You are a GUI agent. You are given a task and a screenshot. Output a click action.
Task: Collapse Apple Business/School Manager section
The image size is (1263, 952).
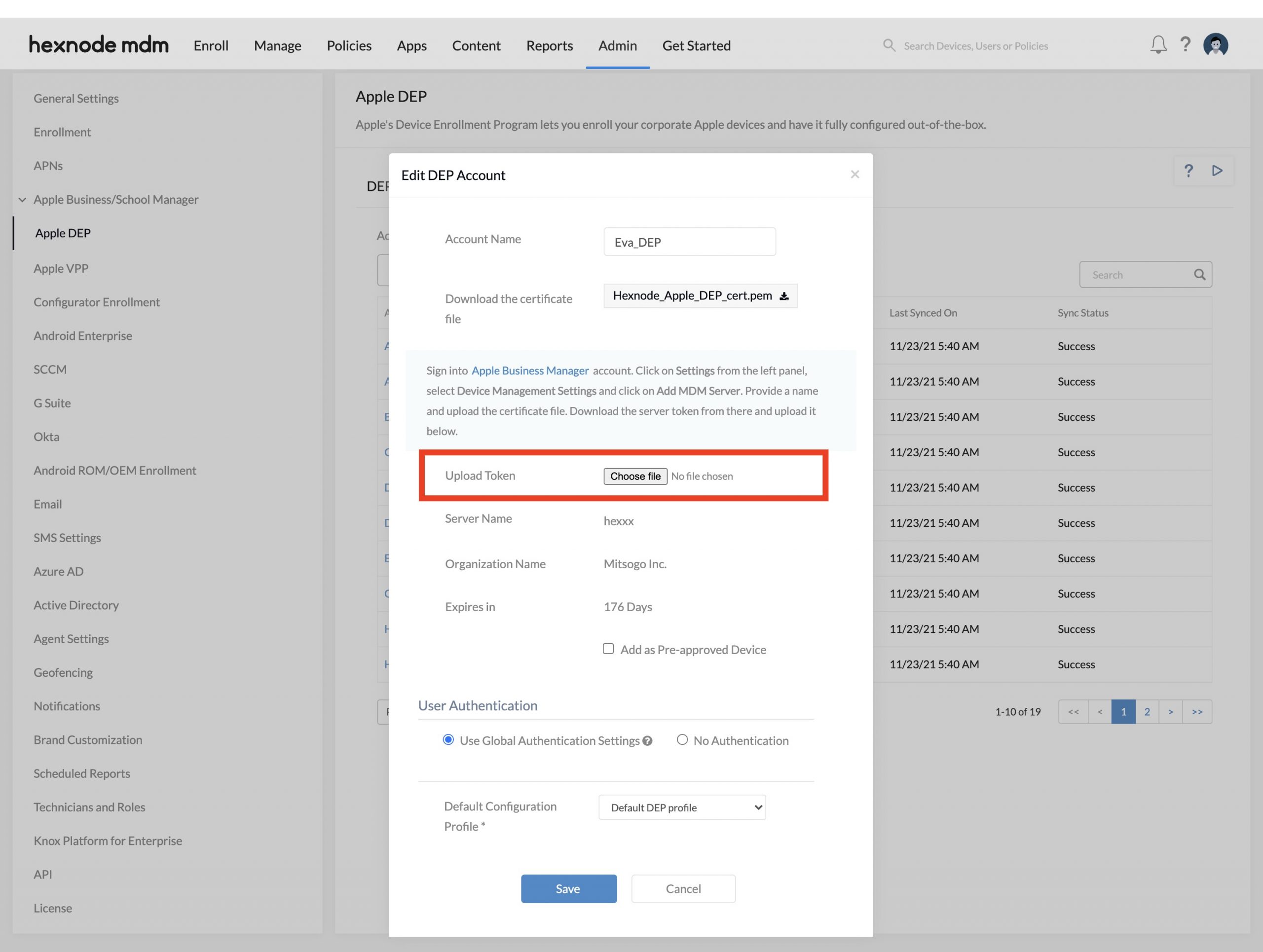(x=22, y=200)
